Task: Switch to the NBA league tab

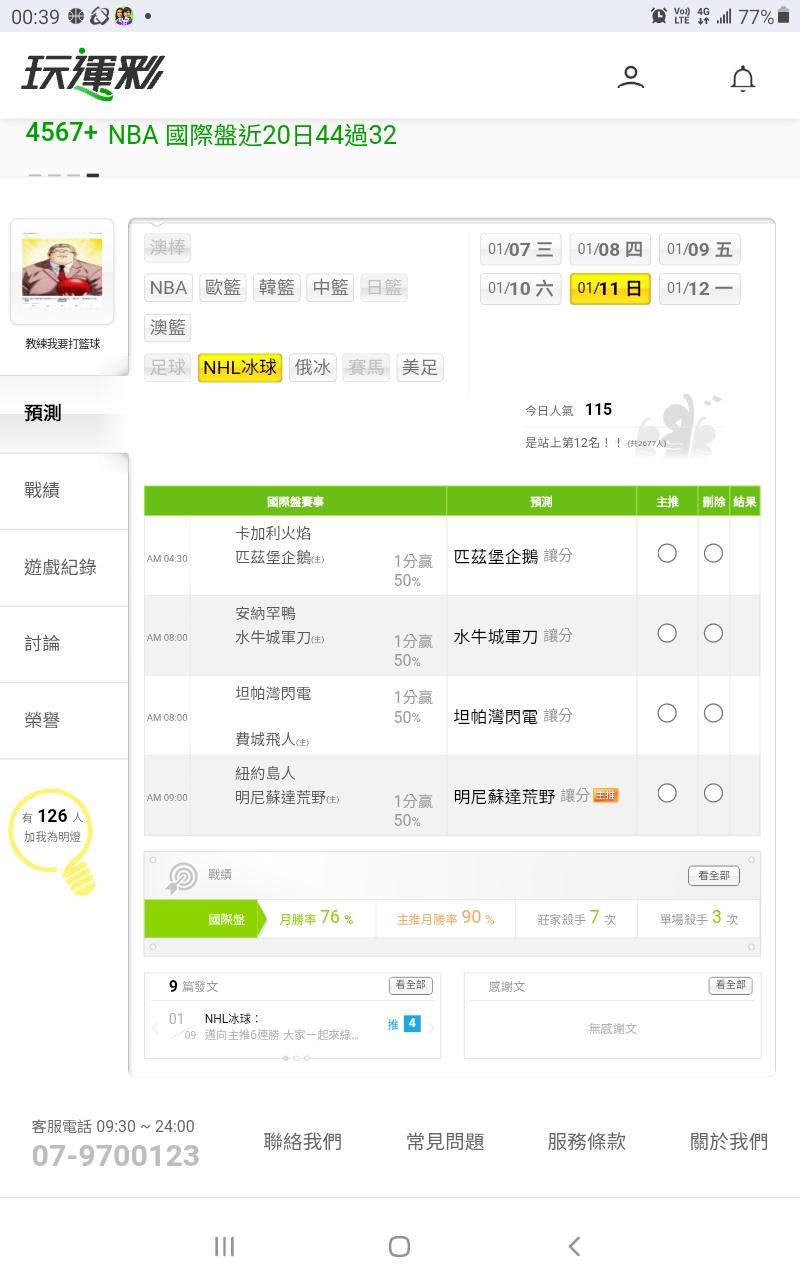Action: click(168, 288)
